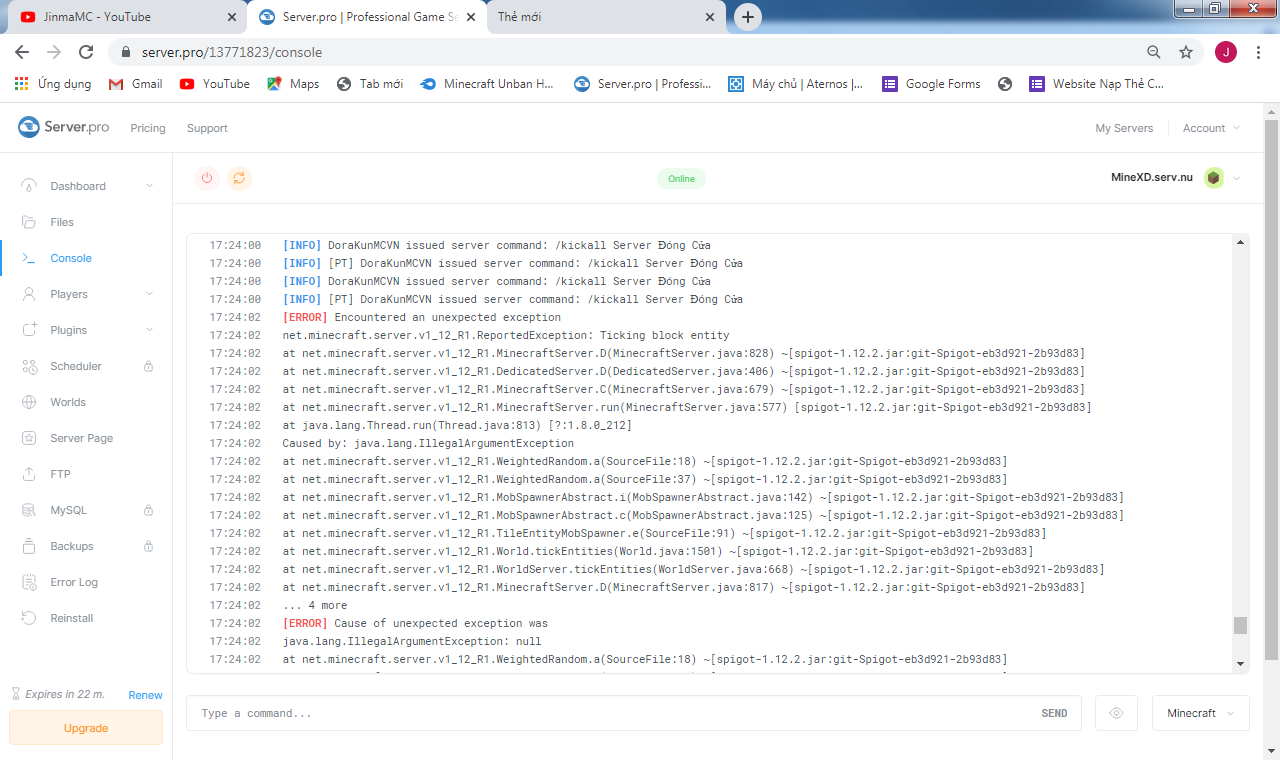The height and width of the screenshot is (760, 1280).
Task: Open the Support link
Action: tap(207, 128)
